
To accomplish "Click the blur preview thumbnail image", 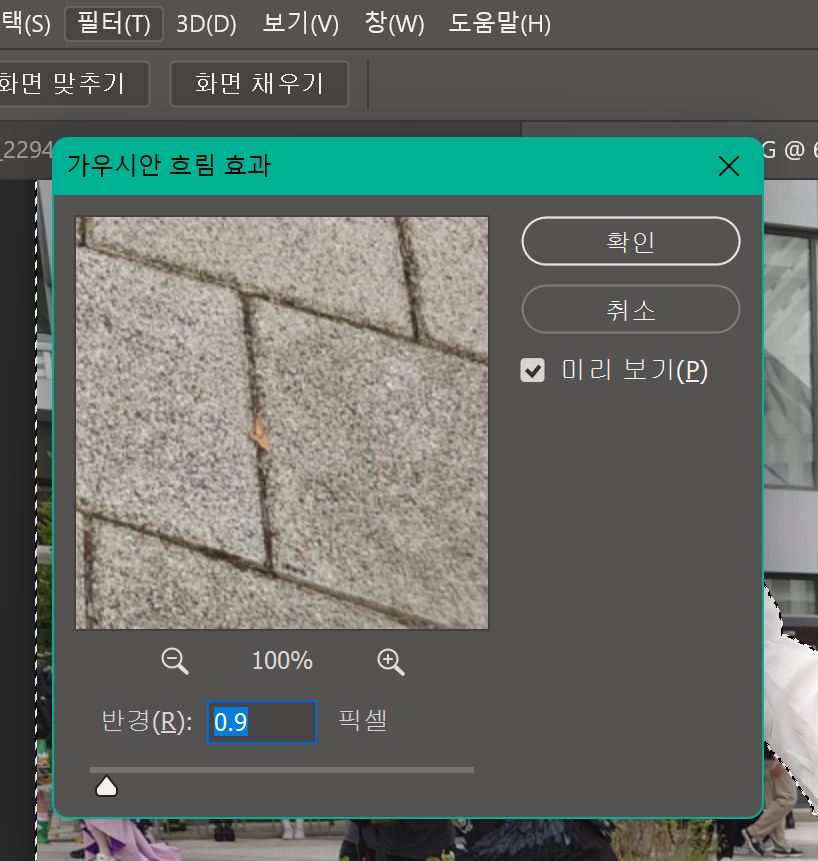I will pos(281,421).
